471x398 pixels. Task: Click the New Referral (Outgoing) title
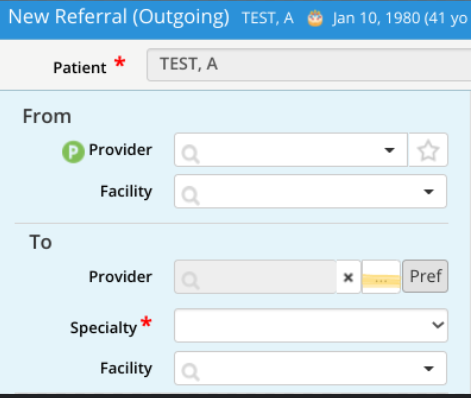pyautogui.click(x=119, y=17)
